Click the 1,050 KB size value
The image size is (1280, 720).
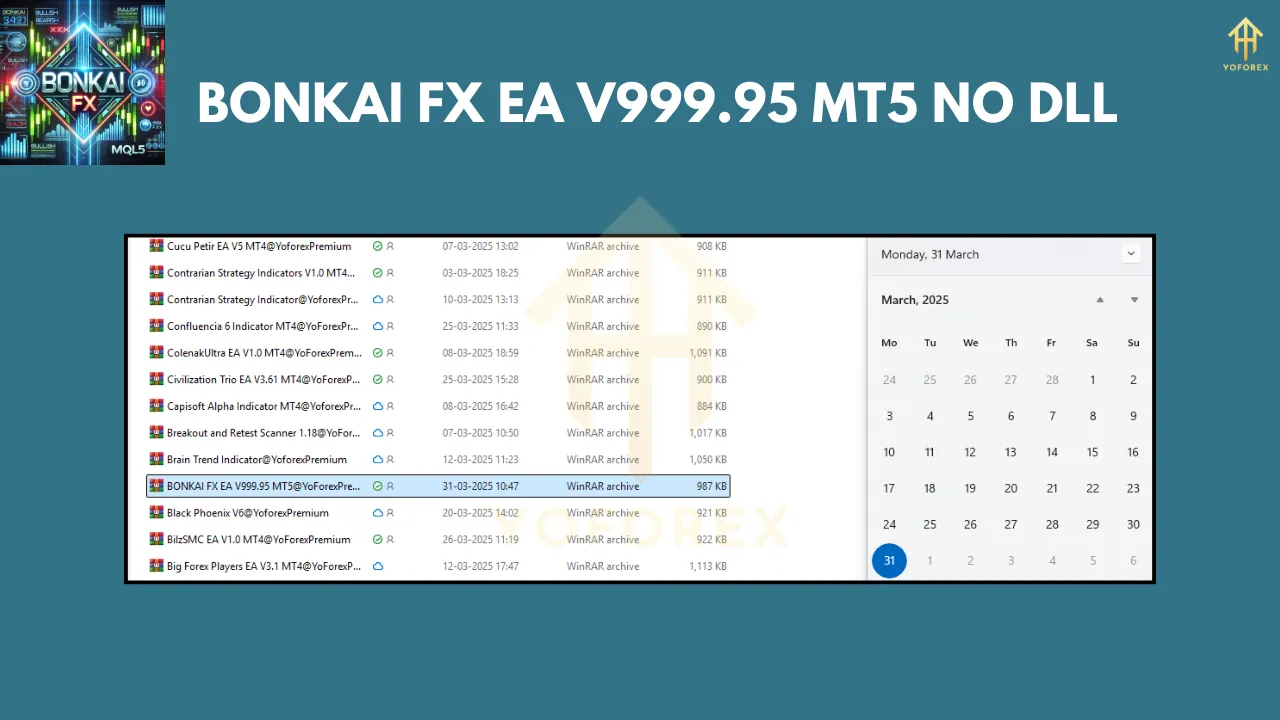708,459
